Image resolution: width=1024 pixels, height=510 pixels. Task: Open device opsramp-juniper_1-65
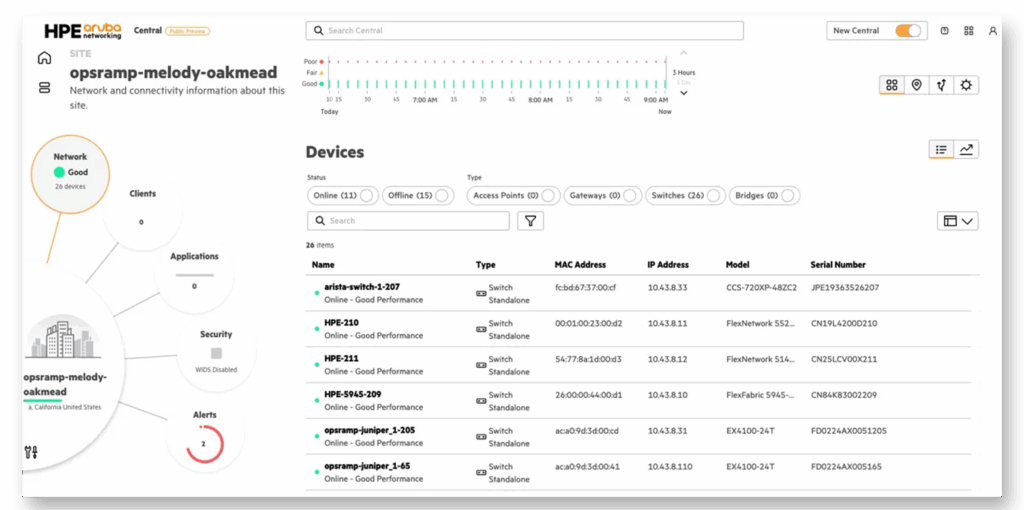[x=367, y=466]
